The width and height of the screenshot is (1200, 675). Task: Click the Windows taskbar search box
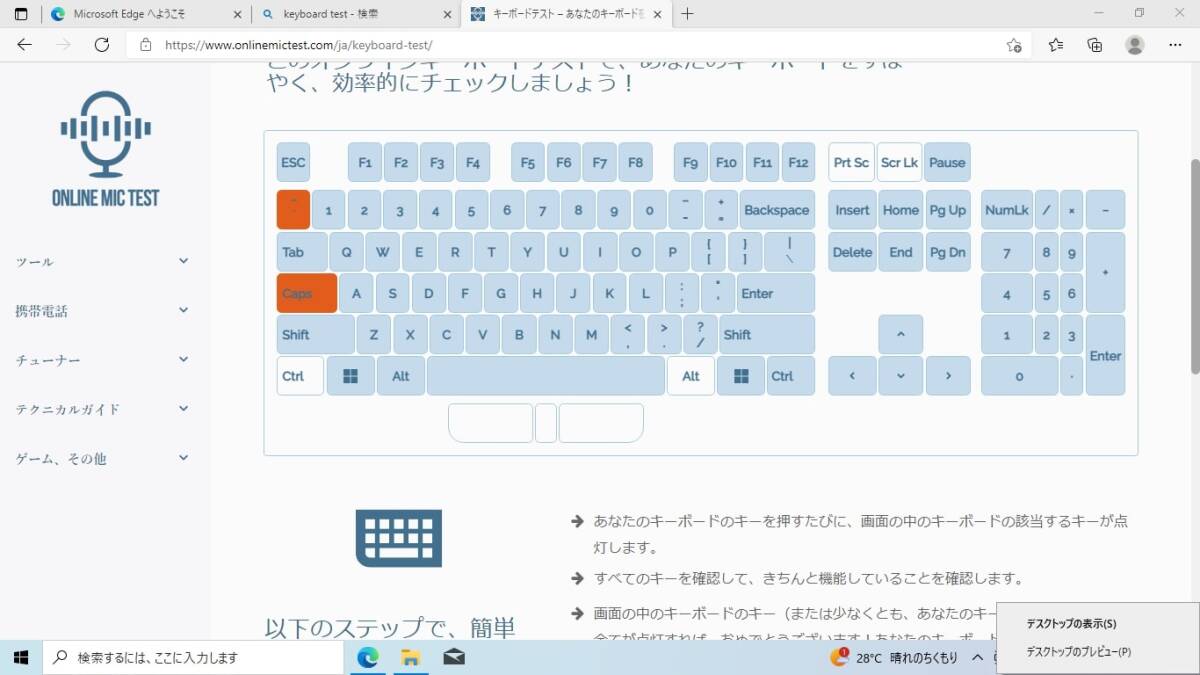(193, 657)
